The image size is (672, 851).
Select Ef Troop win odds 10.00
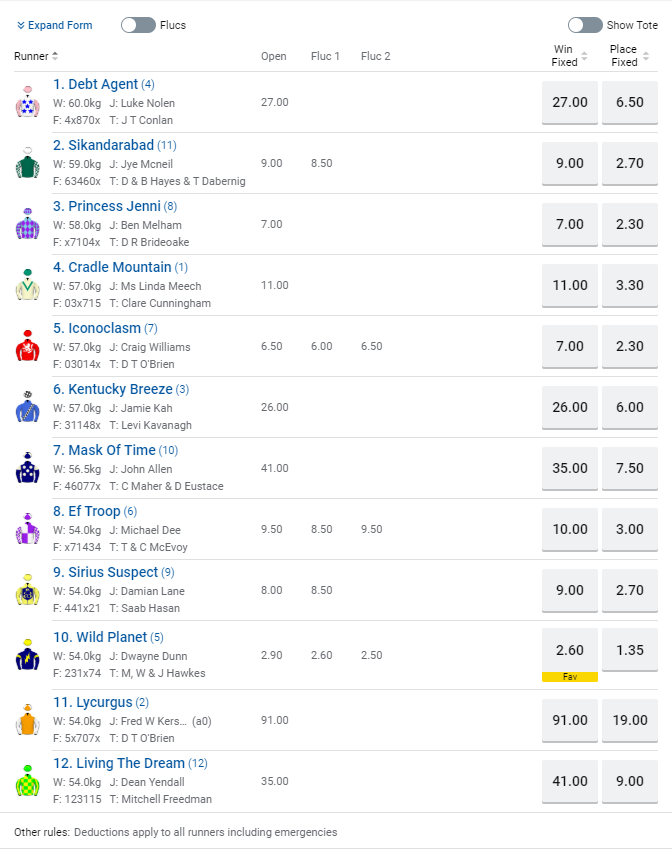coord(569,529)
